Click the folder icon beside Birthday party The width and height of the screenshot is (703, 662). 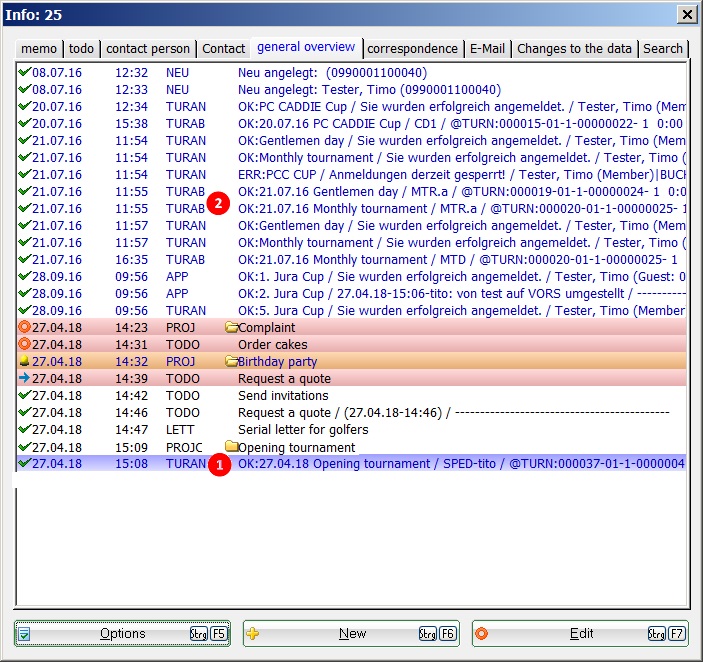coord(232,362)
